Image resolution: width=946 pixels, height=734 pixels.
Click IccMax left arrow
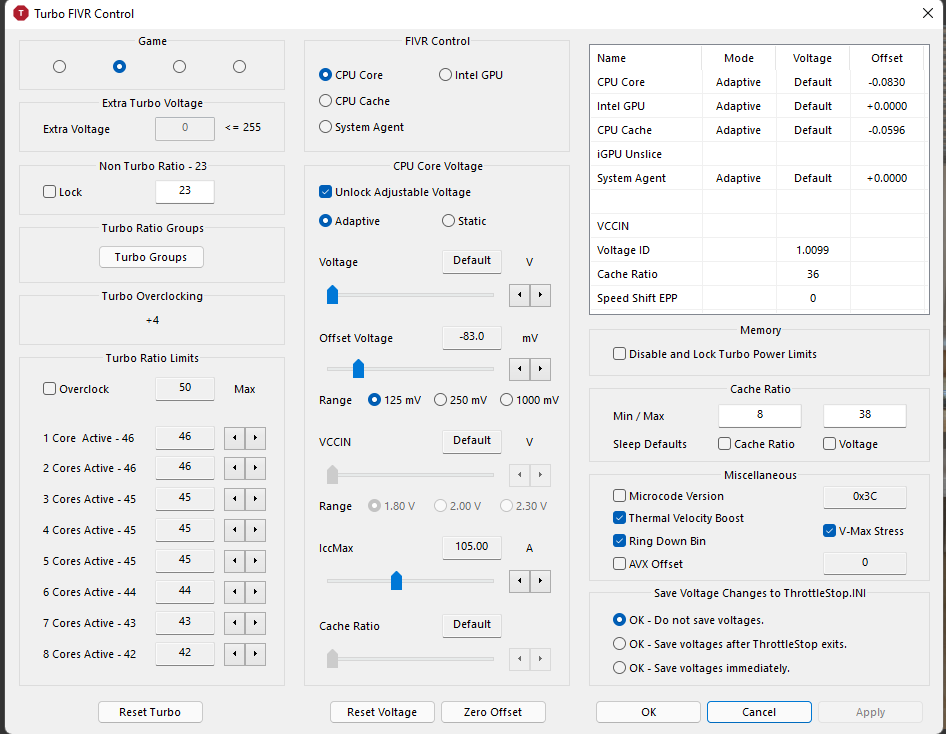tap(519, 581)
